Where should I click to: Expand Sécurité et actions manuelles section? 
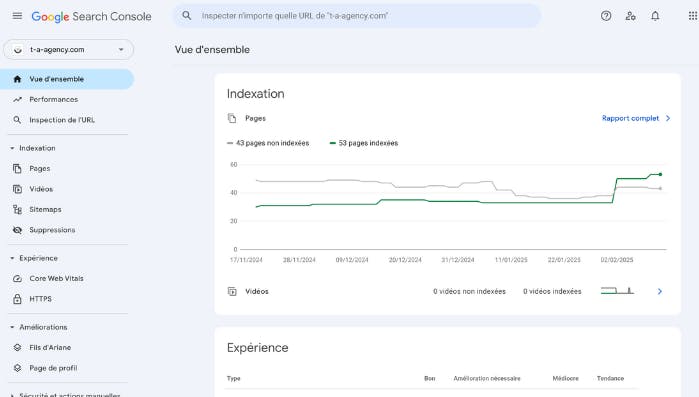click(12, 395)
